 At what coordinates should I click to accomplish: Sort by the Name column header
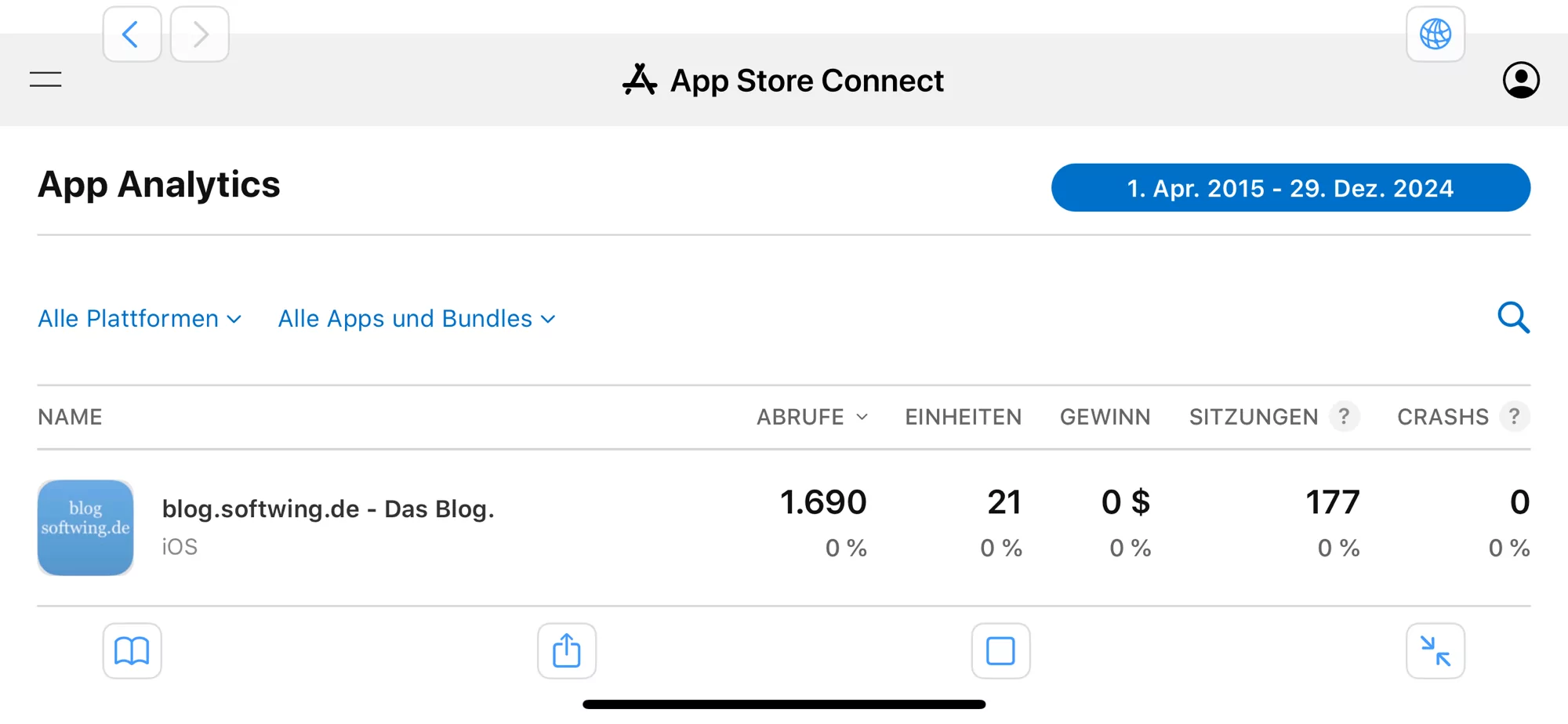[x=70, y=417]
